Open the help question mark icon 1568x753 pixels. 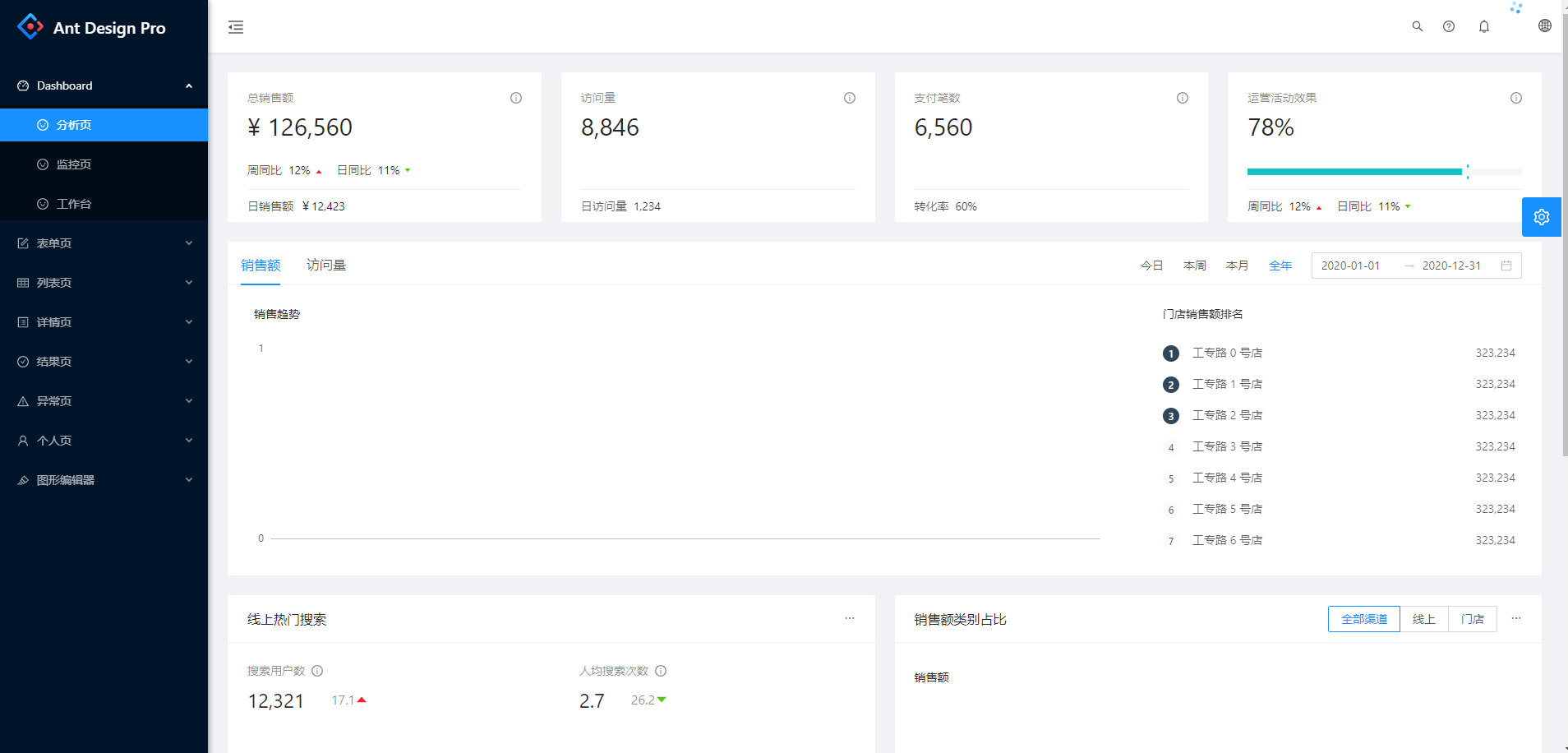pos(1449,26)
